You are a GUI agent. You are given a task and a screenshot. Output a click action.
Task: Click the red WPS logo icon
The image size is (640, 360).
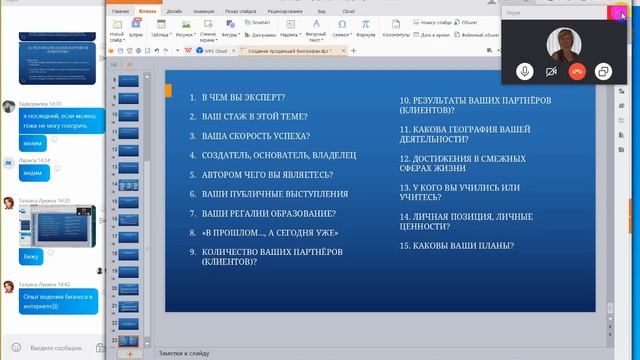188,51
